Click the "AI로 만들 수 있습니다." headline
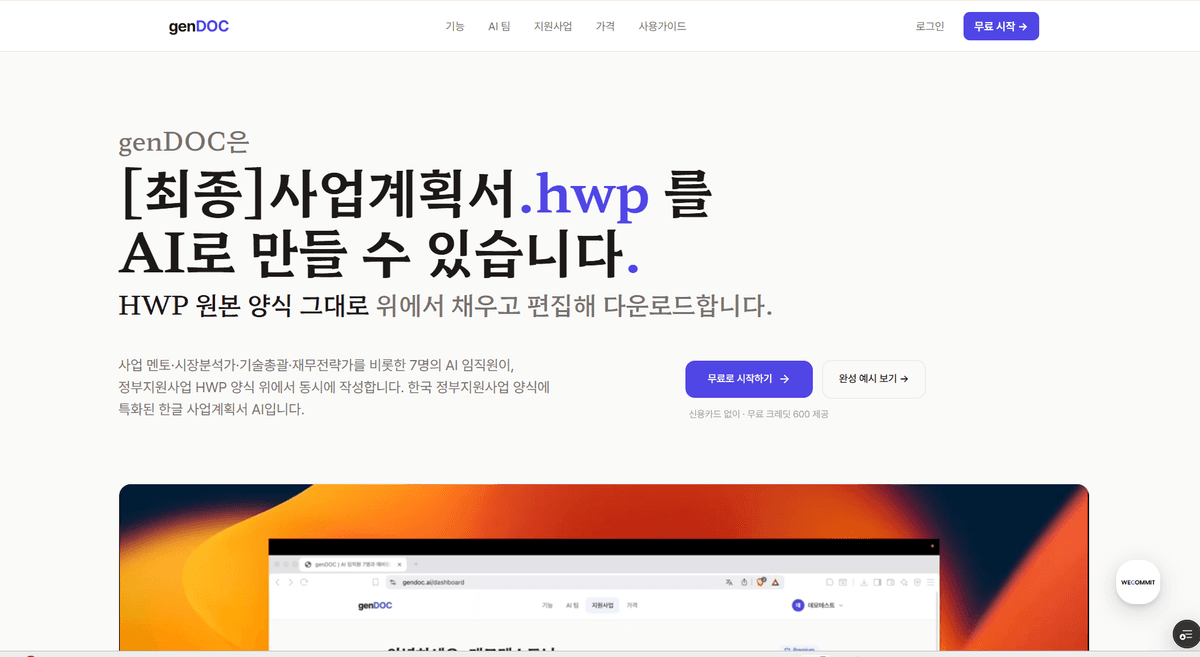The image size is (1200, 657). coord(379,253)
